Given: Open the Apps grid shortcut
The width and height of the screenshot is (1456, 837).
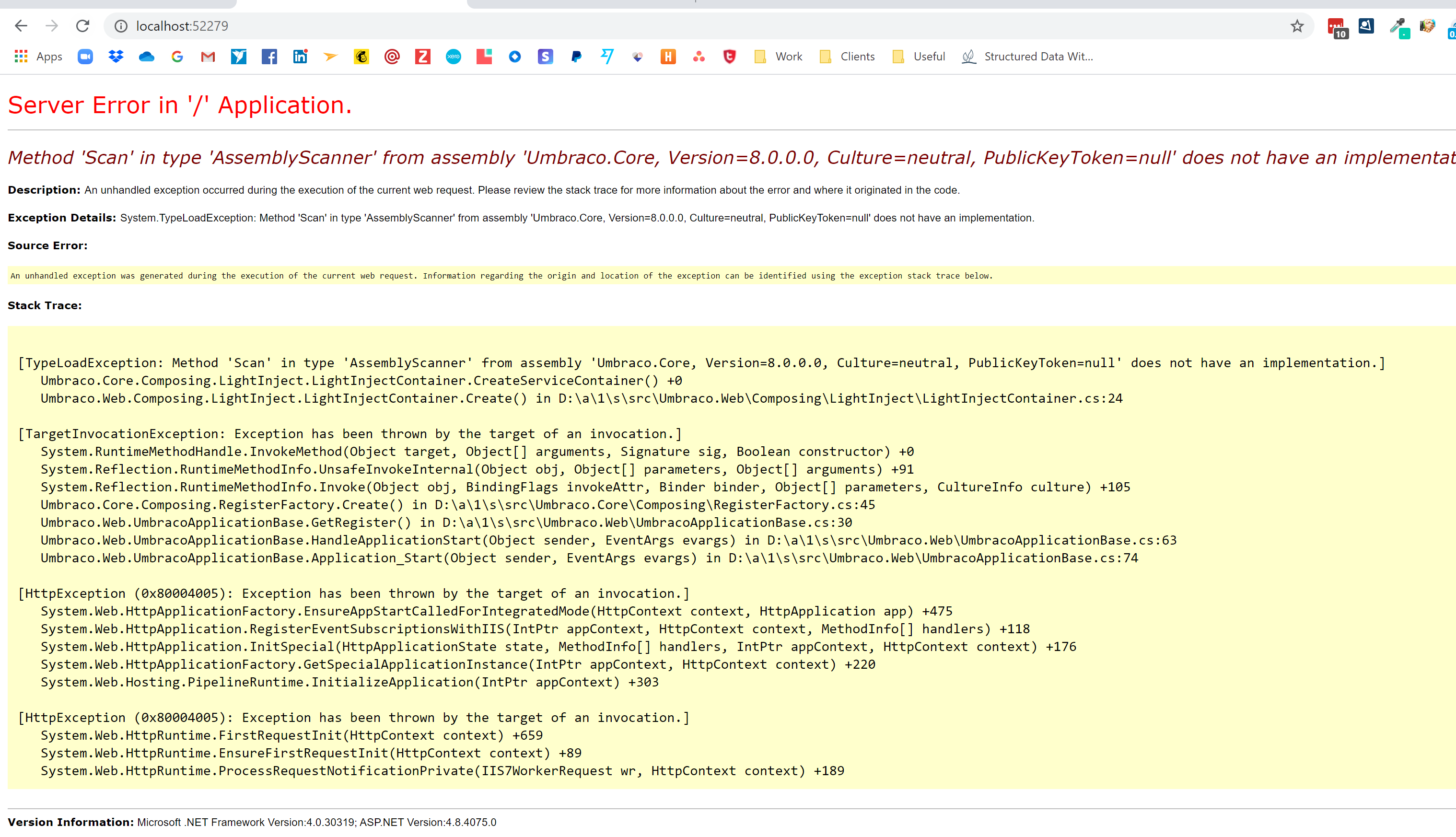Looking at the screenshot, I should (x=38, y=57).
